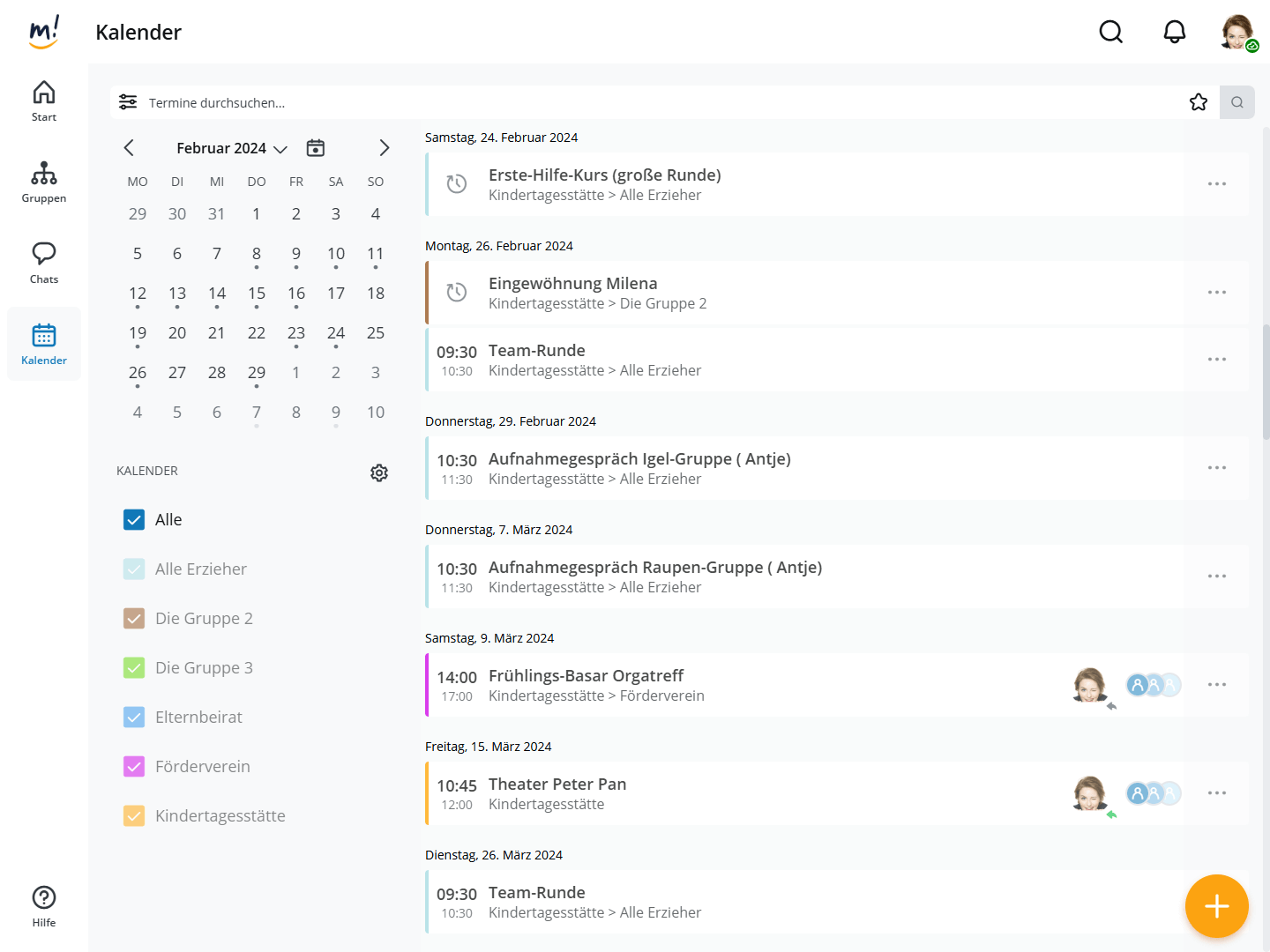Click the Termine durchsuchen search field

pos(617,103)
